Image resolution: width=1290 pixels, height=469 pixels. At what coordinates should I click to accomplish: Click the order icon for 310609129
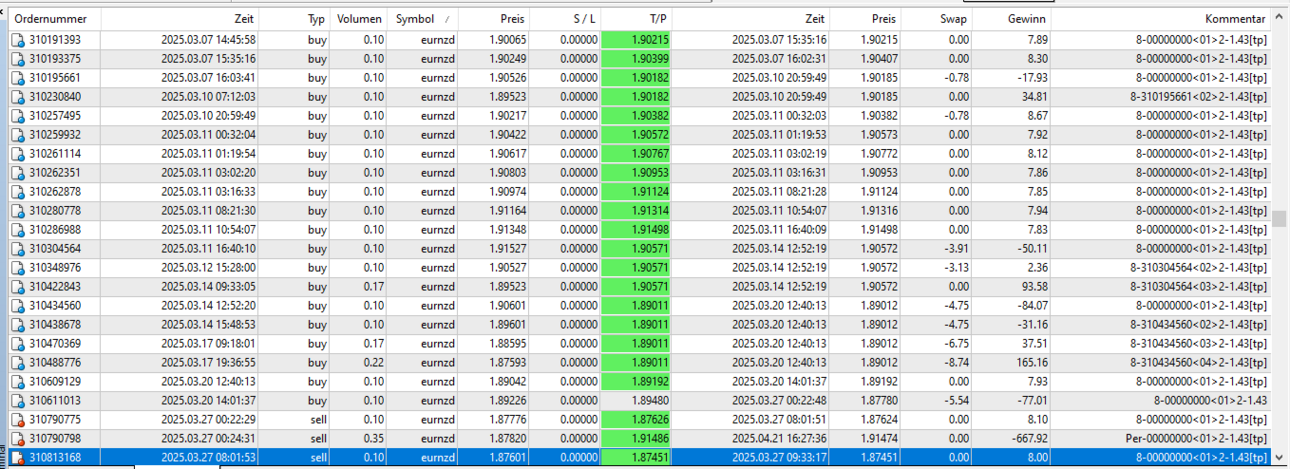(x=17, y=382)
